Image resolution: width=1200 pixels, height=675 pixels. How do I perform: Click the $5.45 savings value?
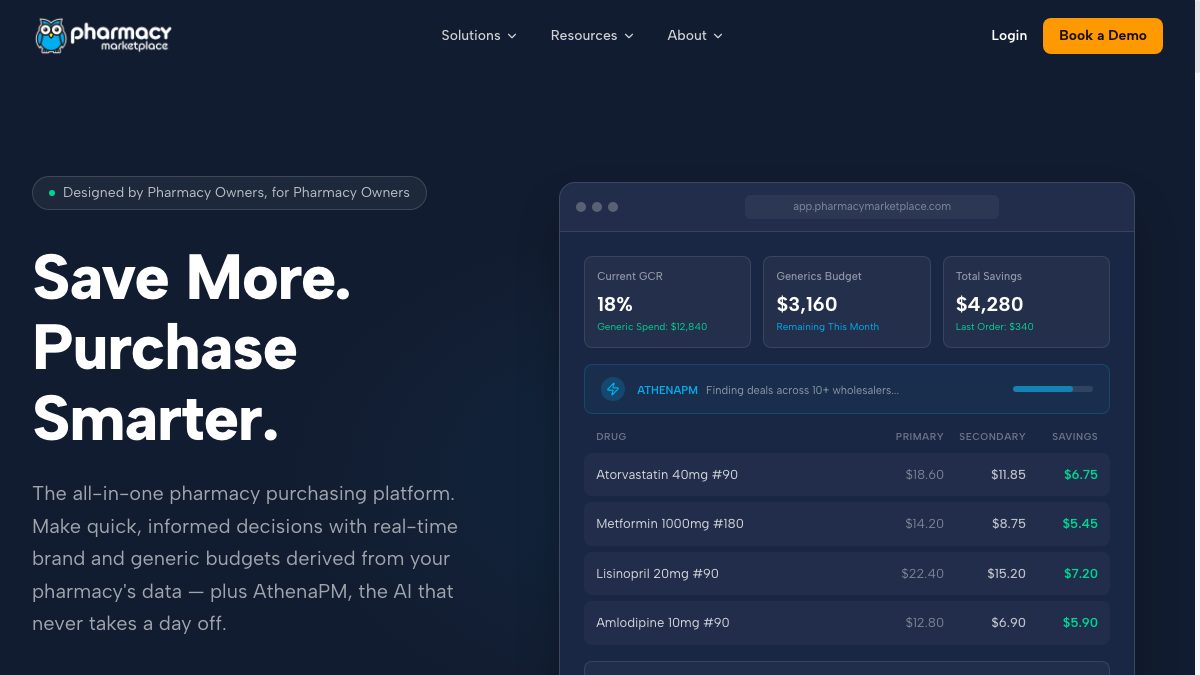1080,524
